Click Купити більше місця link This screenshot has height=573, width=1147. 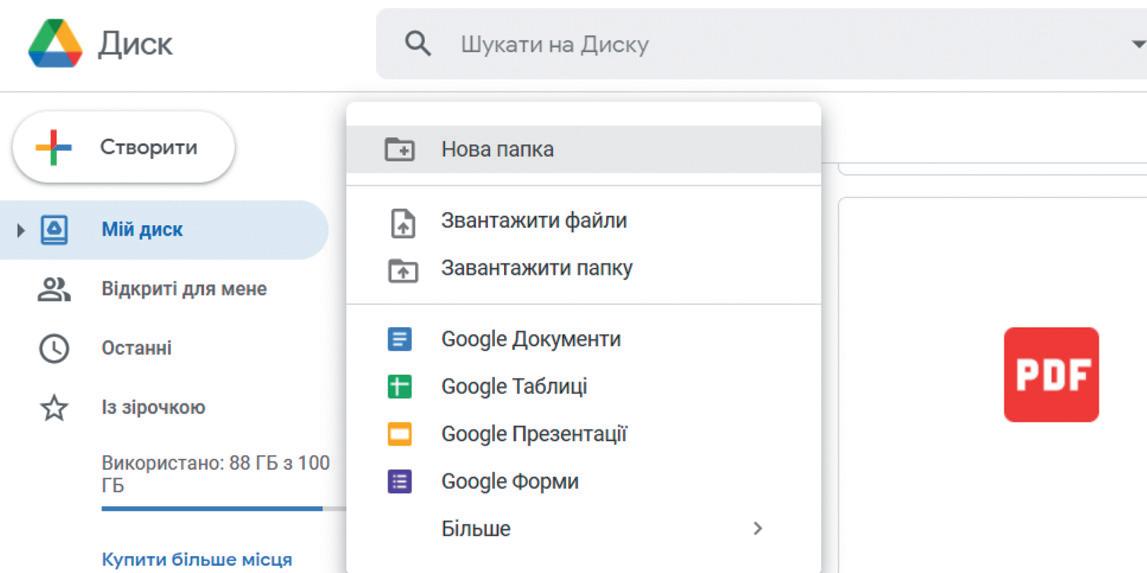coord(197,561)
